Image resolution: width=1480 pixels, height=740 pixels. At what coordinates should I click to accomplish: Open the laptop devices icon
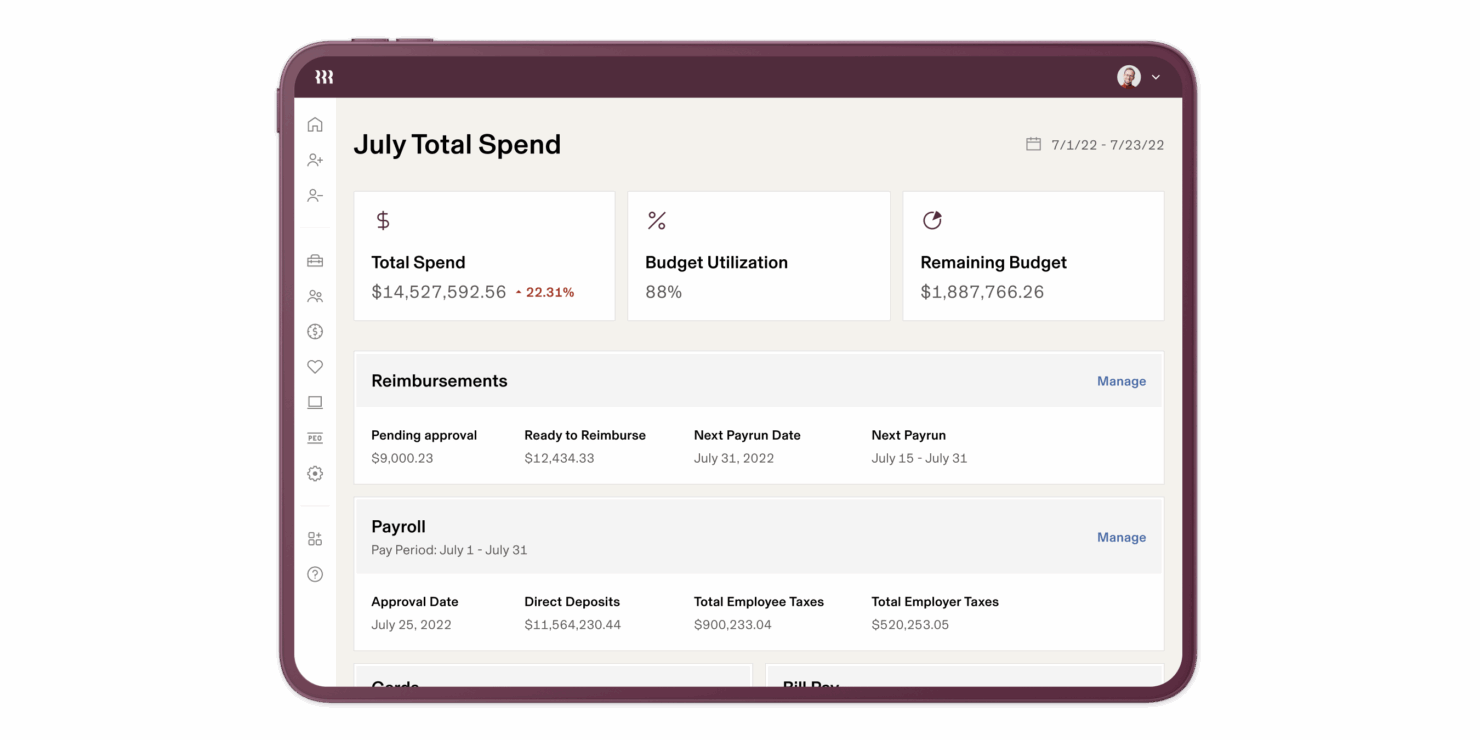click(x=315, y=403)
